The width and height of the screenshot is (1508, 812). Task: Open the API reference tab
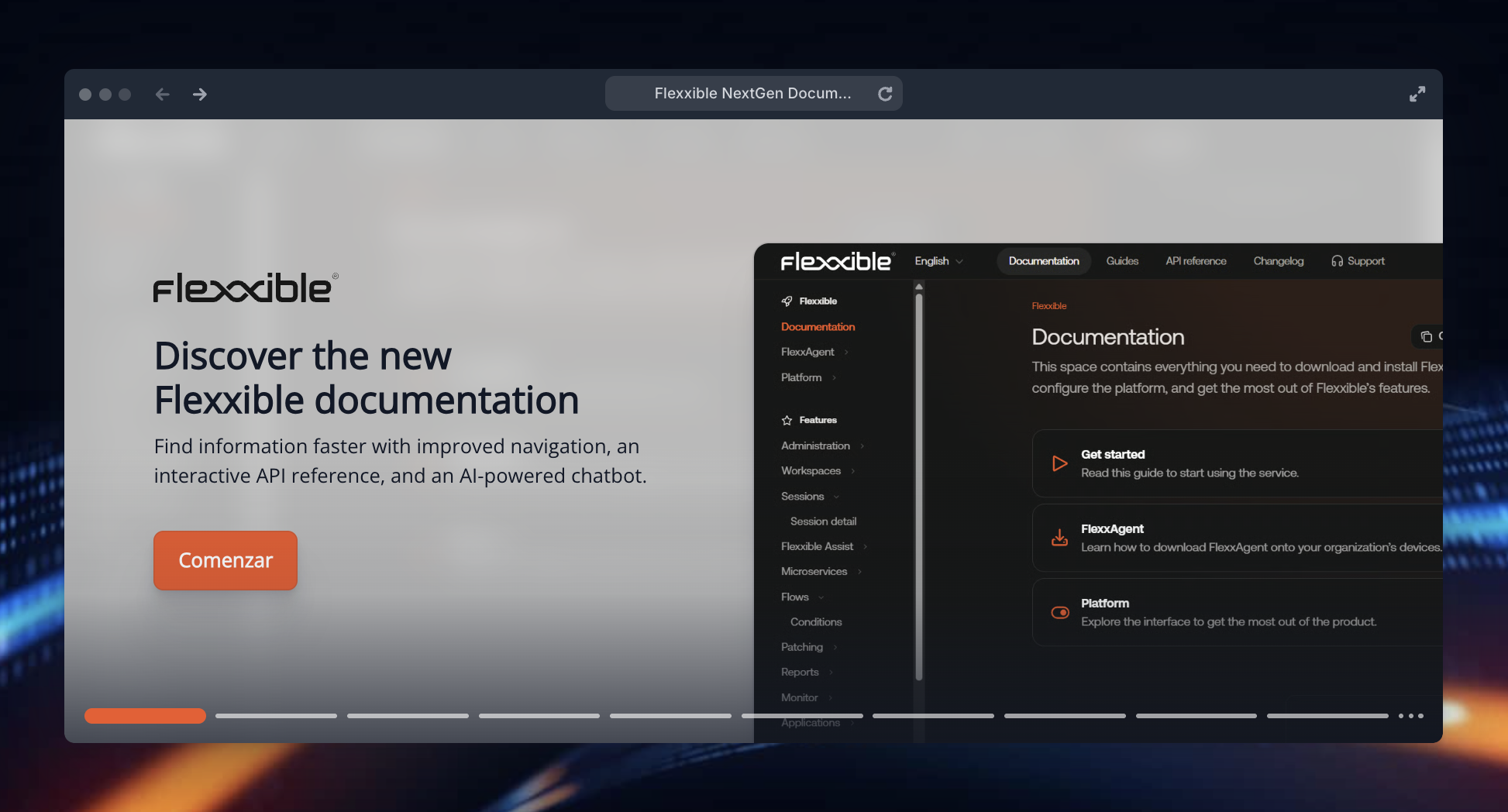(x=1196, y=261)
